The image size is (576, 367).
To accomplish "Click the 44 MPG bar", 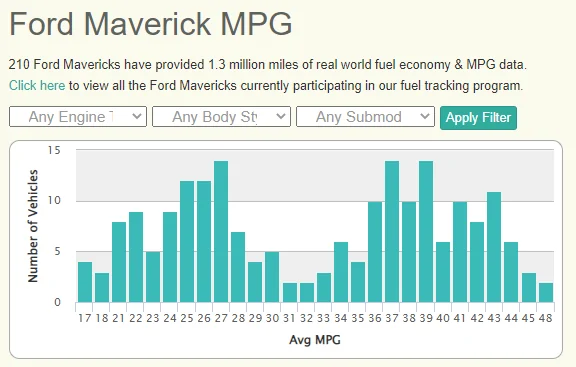I will click(x=511, y=272).
